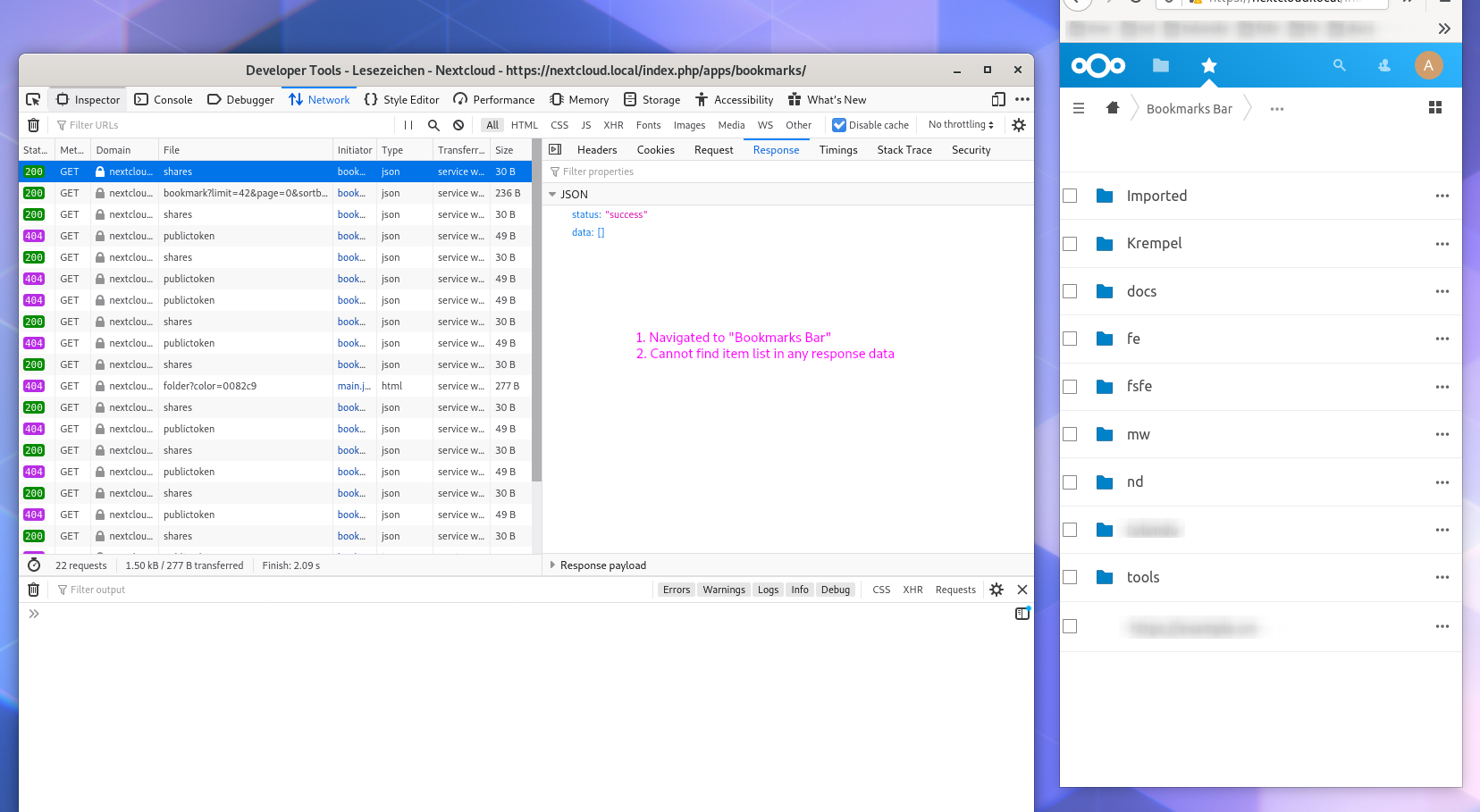Image resolution: width=1480 pixels, height=812 pixels.
Task: Click the Filter URLs input field
Action: point(223,125)
